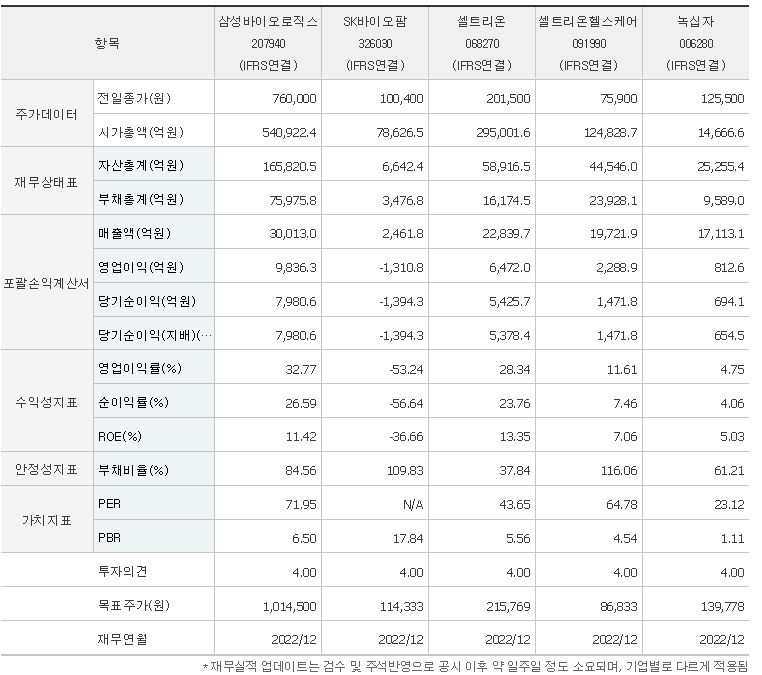Click the 순이익률(%) row label
The height and width of the screenshot is (675, 762).
coord(133,402)
